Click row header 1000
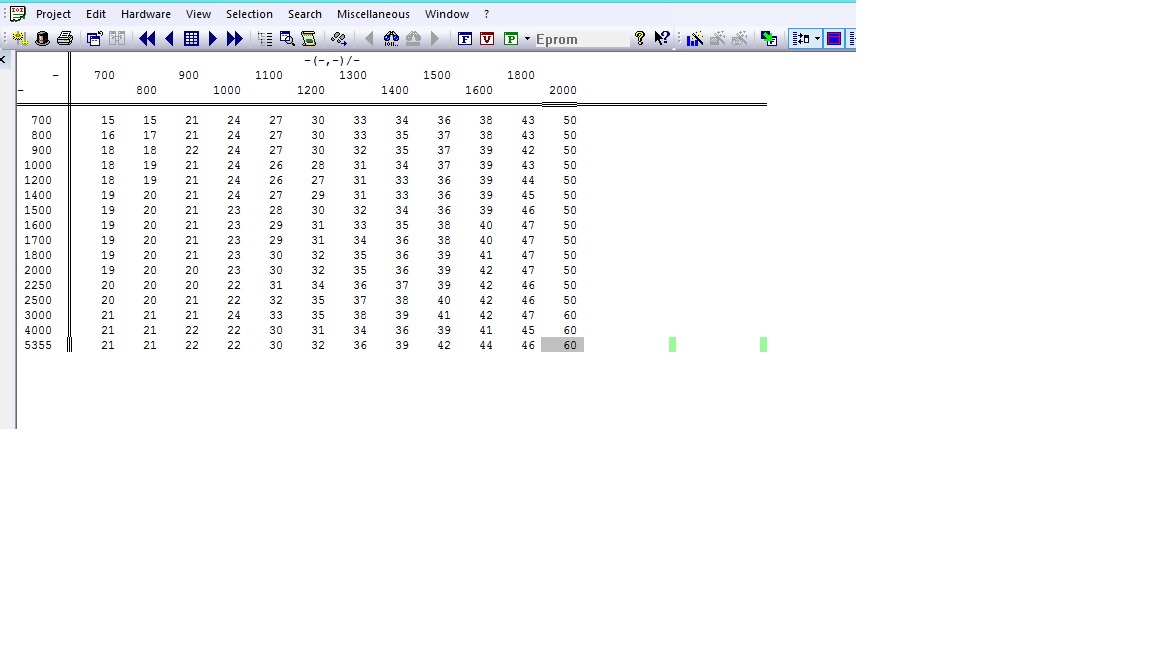1152x648 pixels. (x=38, y=165)
